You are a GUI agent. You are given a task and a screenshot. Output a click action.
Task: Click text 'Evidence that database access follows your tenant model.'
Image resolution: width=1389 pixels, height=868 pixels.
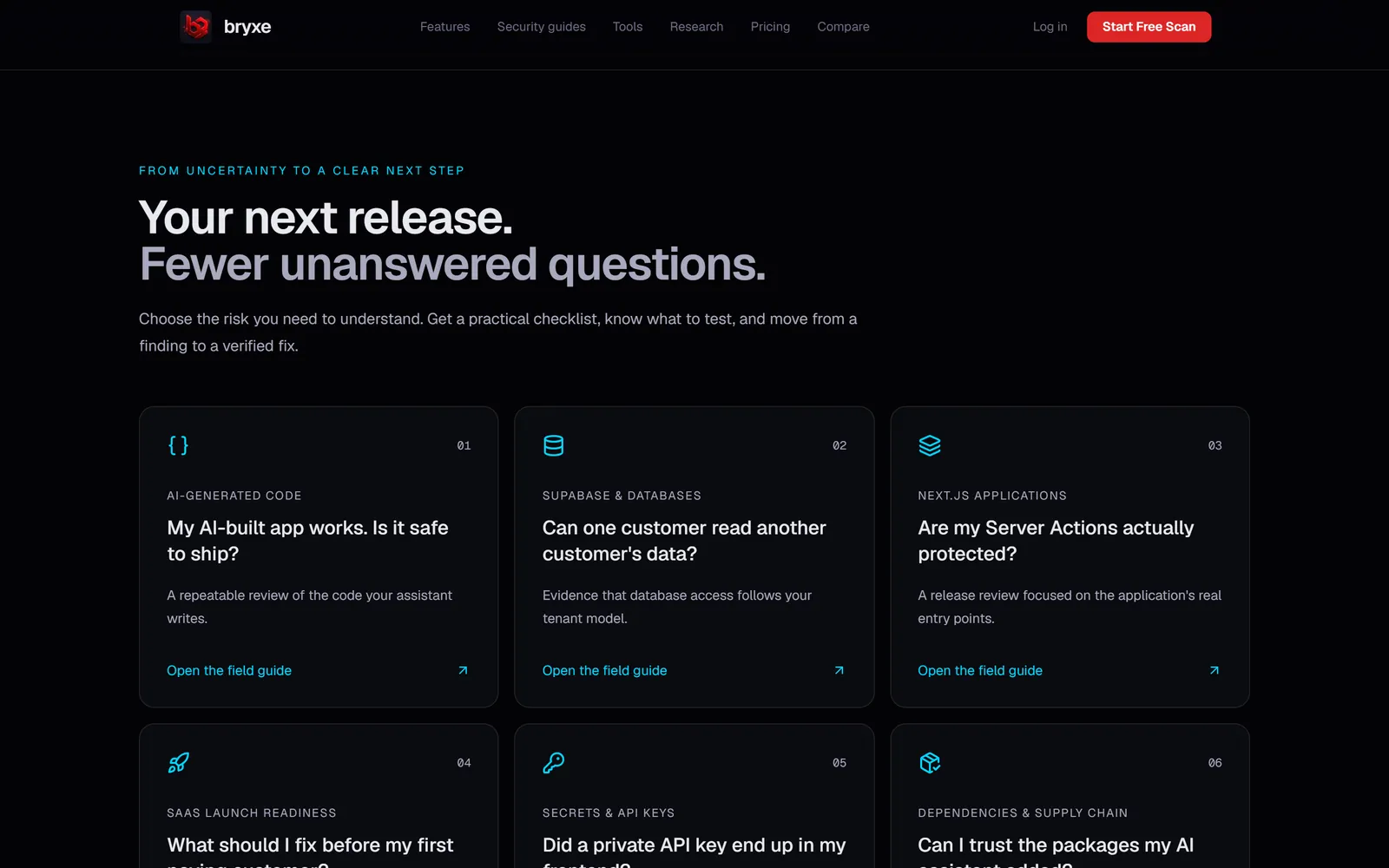(x=677, y=607)
